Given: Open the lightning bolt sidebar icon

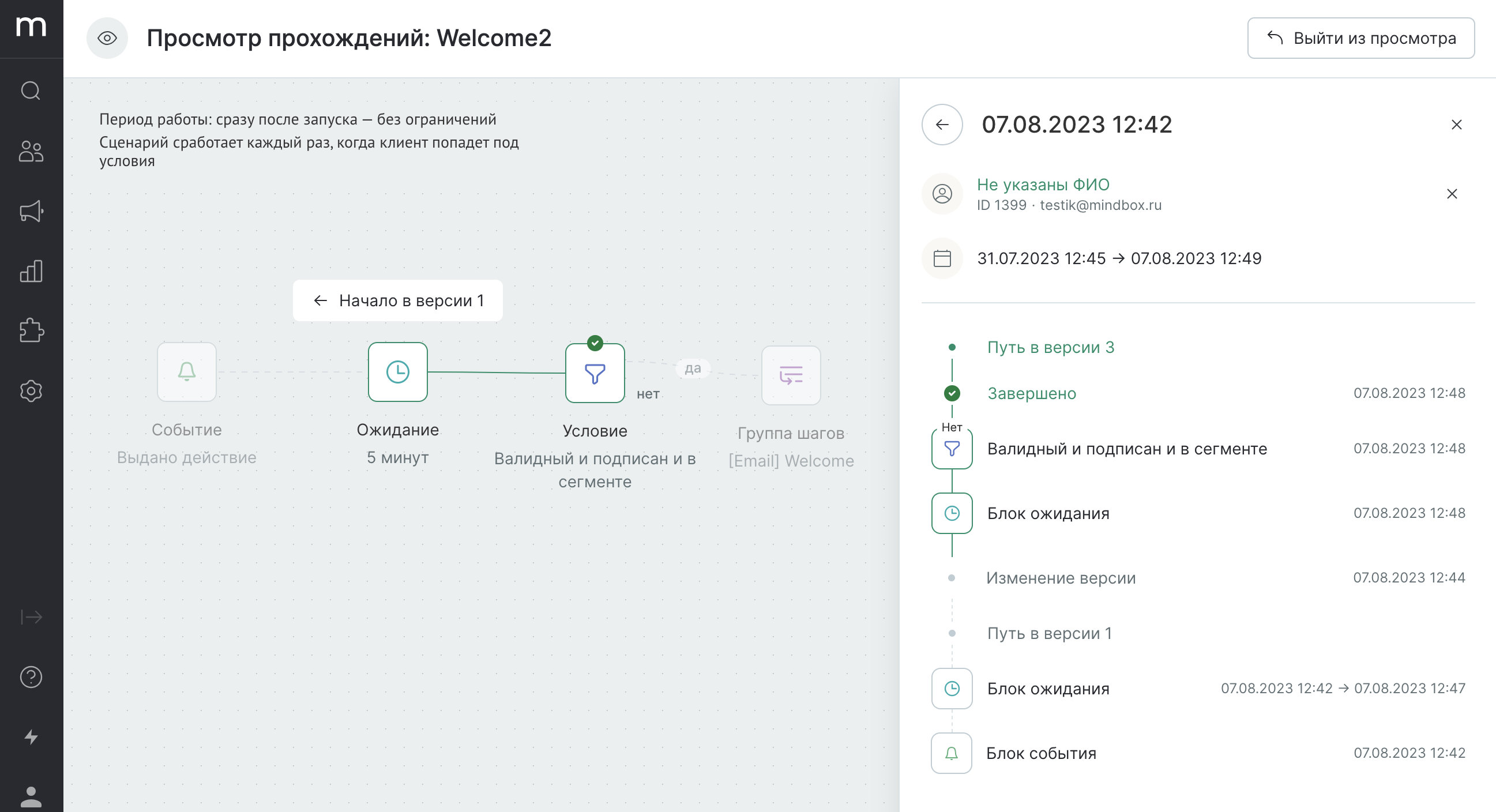Looking at the screenshot, I should (31, 737).
